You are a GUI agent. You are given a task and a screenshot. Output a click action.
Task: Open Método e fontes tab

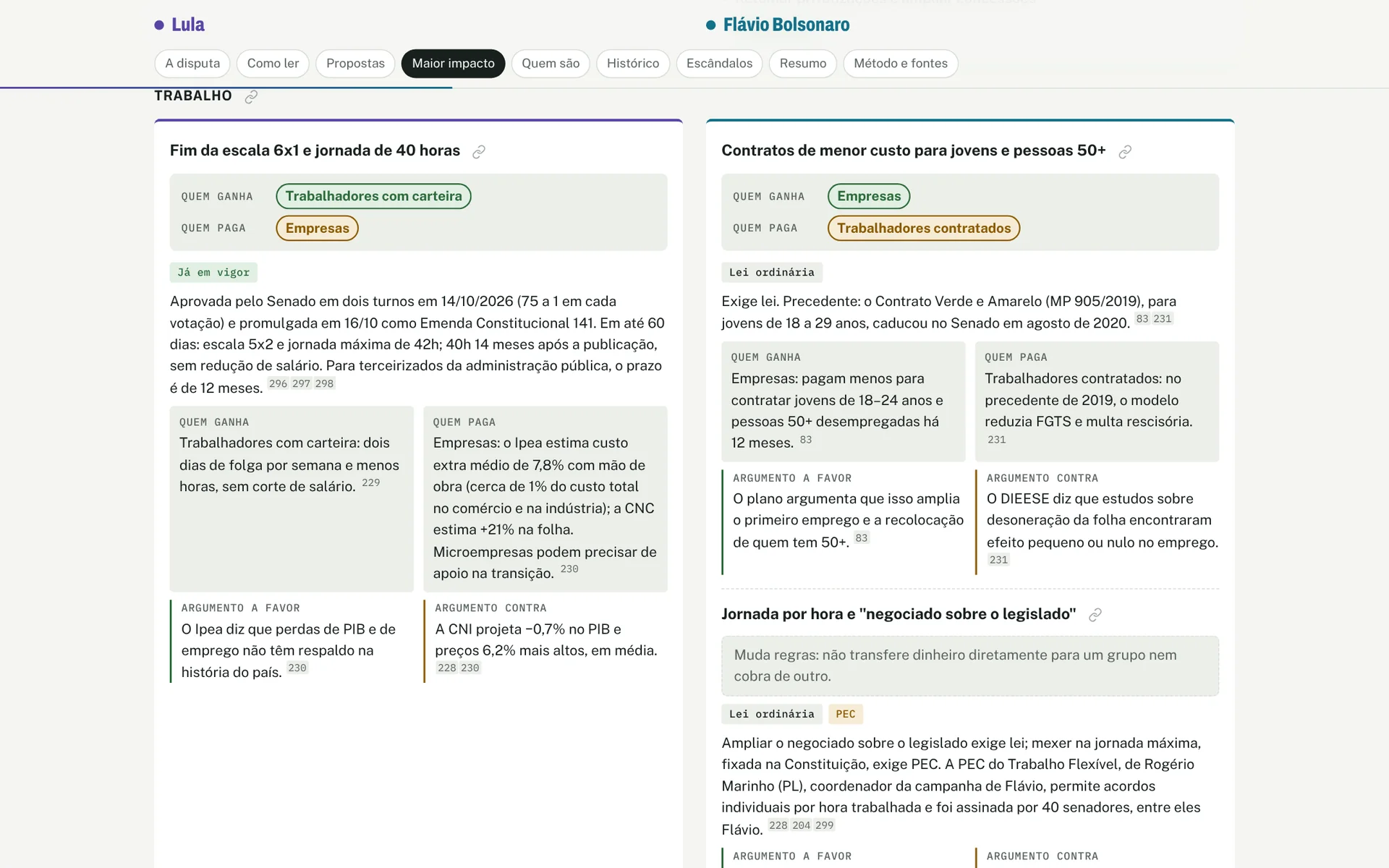[901, 64]
